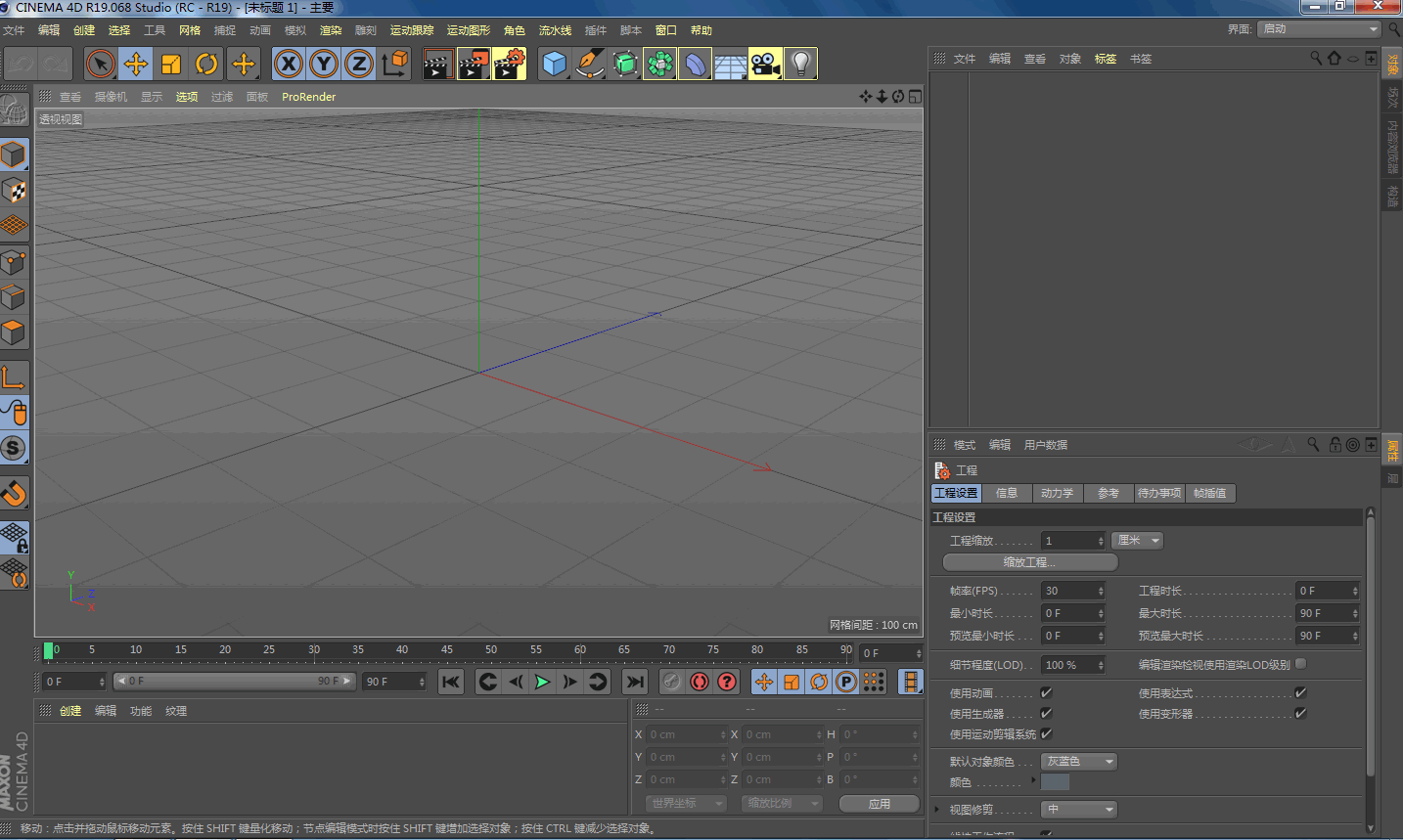Click the 帧率(FPS) input field

click(1069, 591)
